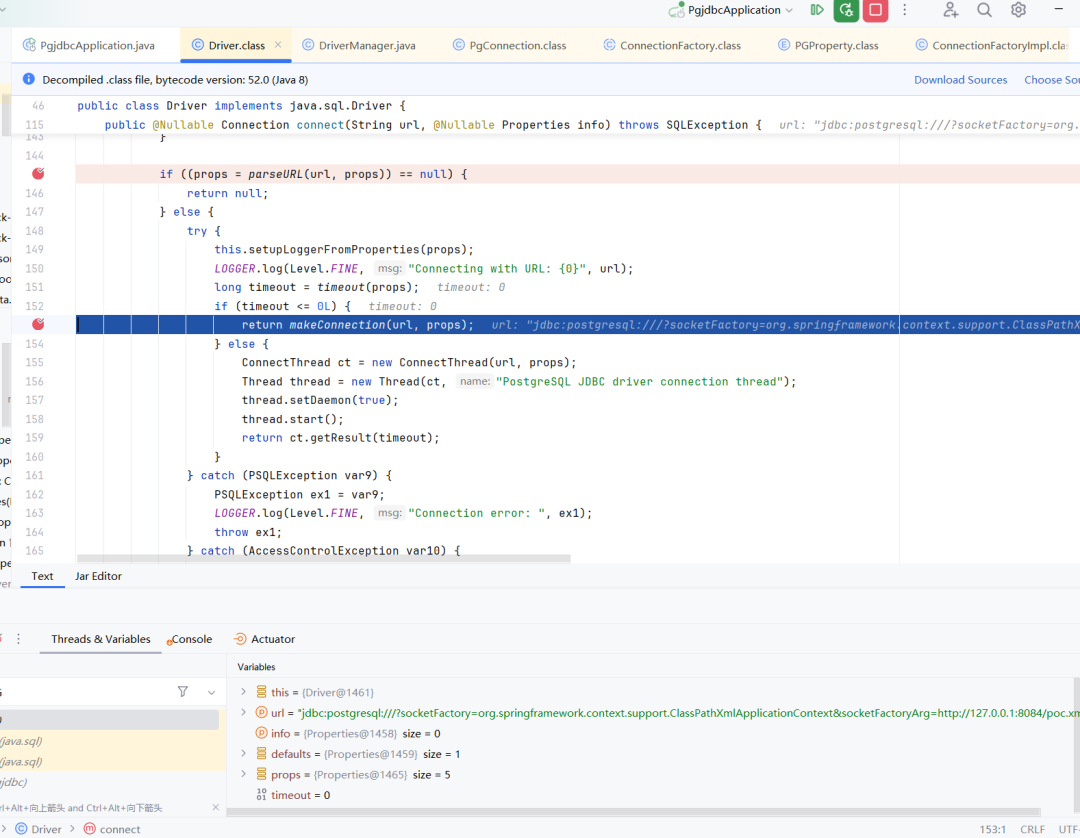Click the green Rerun debug button
The height and width of the screenshot is (838, 1080).
click(x=846, y=10)
